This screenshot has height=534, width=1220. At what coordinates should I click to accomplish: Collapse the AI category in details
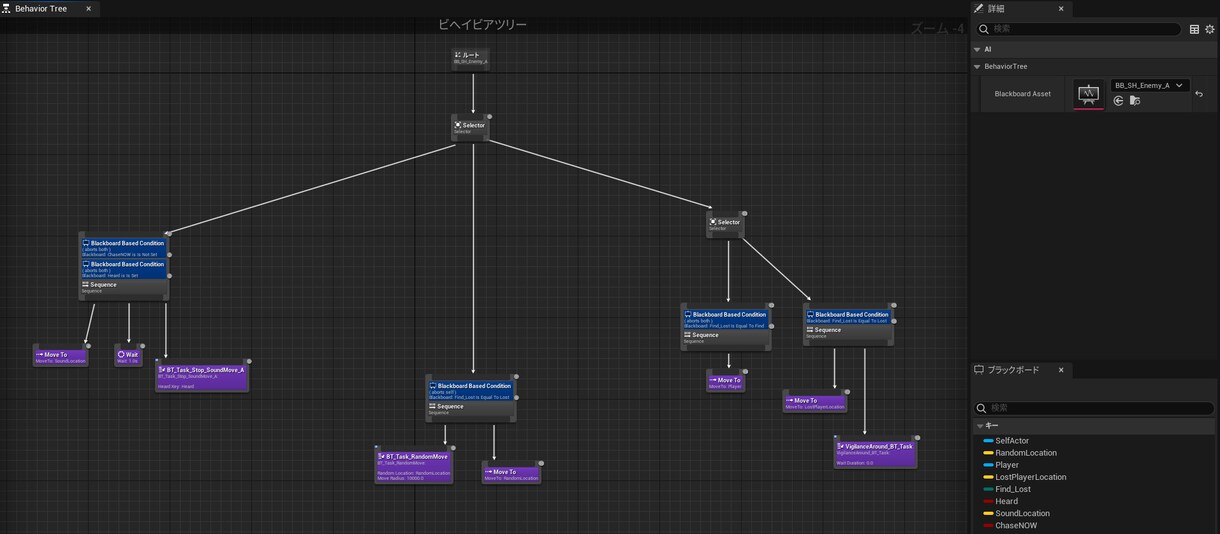(x=977, y=49)
